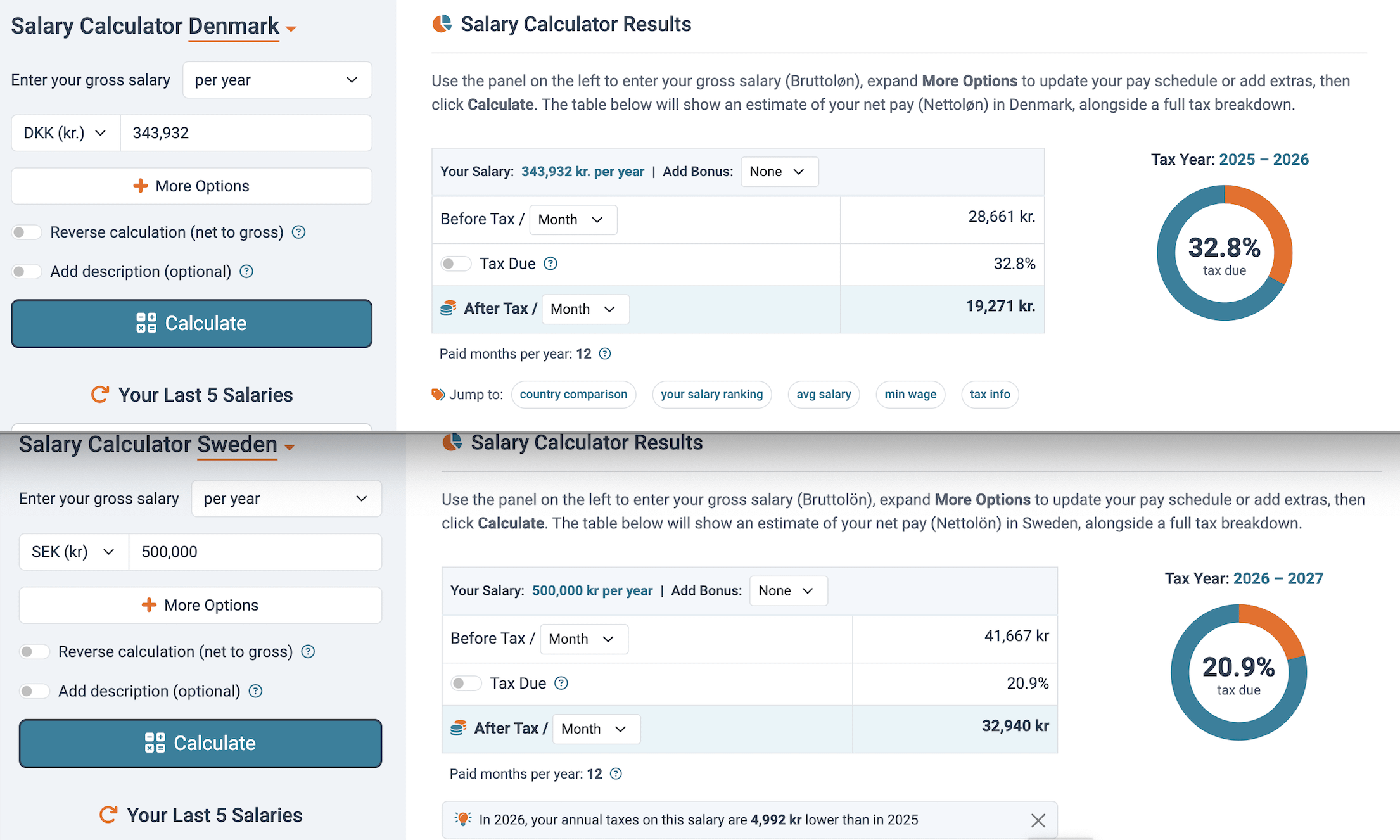The width and height of the screenshot is (1400, 840).
Task: Click info icon next to Denmark paid months
Action: coord(605,353)
